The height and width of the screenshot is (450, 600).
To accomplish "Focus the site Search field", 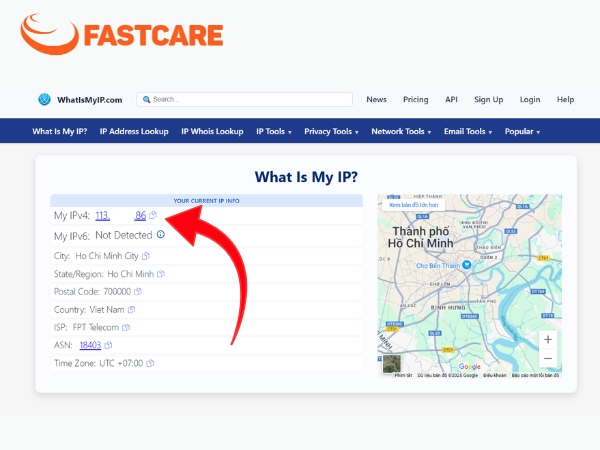I will click(245, 99).
